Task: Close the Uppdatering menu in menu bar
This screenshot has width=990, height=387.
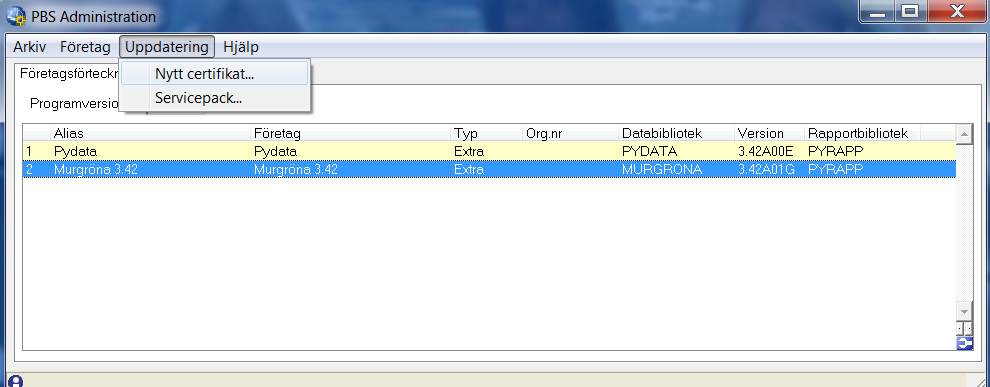Action: click(x=167, y=47)
